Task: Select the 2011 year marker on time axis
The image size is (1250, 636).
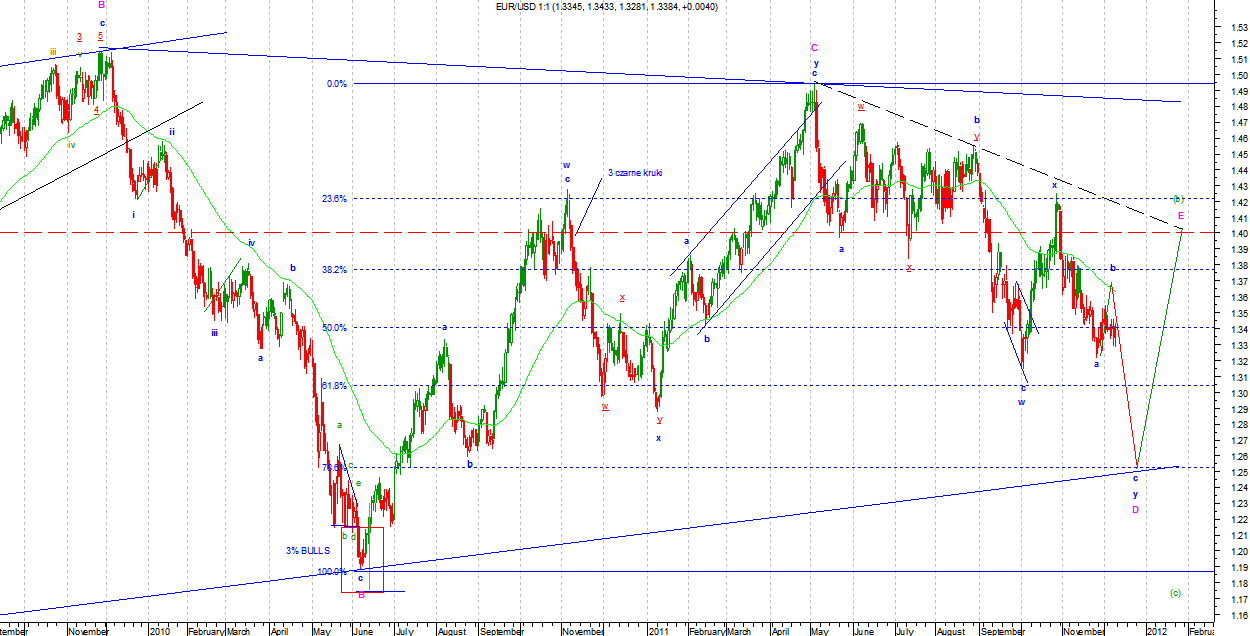Action: [657, 632]
